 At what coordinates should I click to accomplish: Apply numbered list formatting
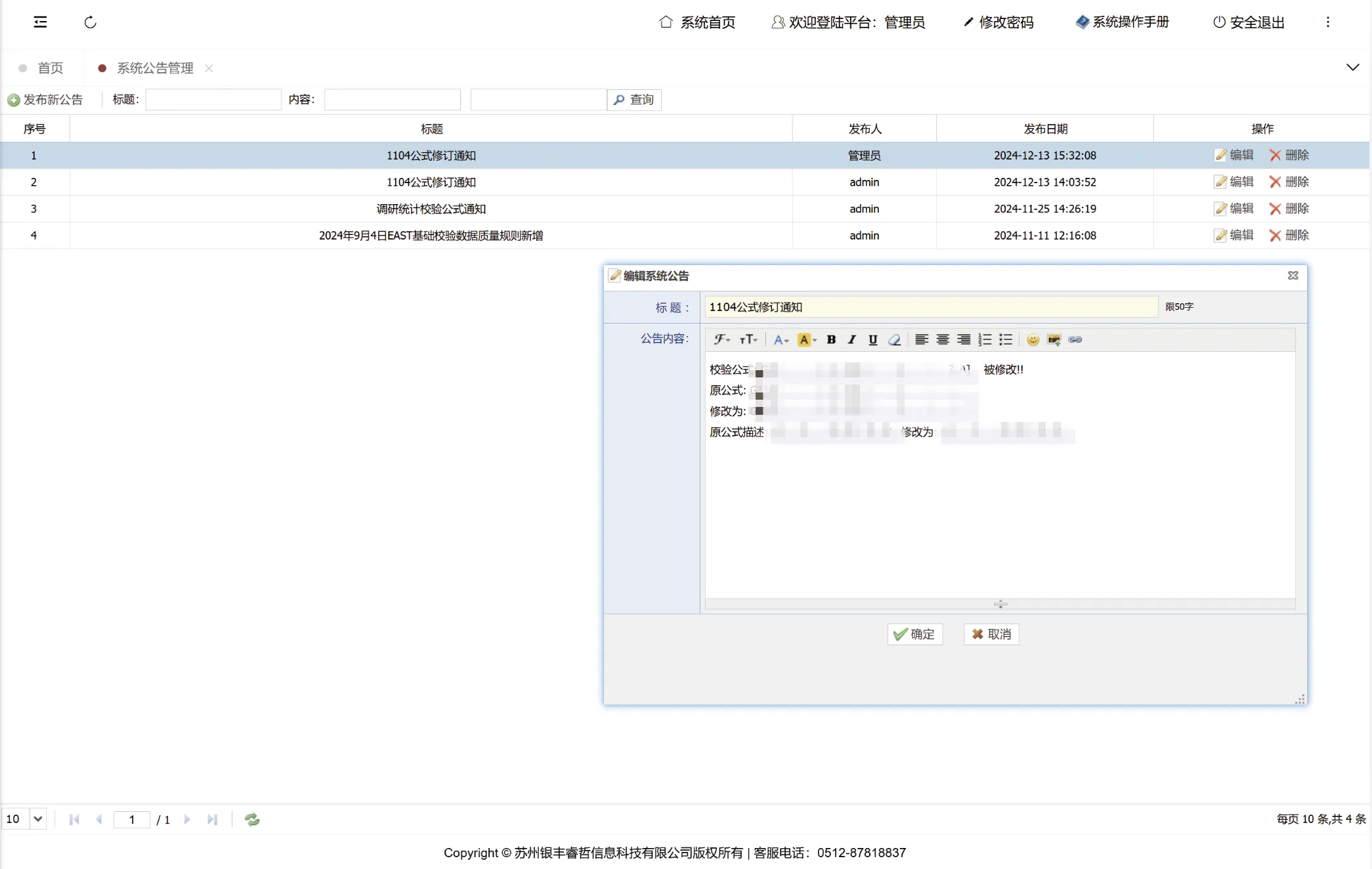coord(985,339)
